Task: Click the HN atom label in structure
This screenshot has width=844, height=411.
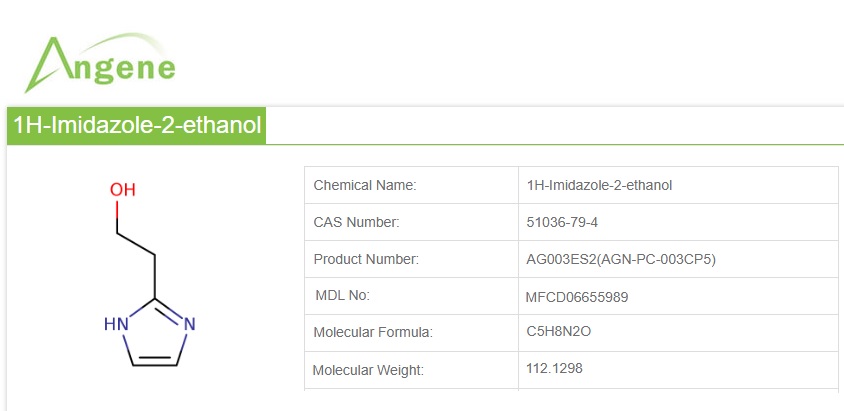Action: 116,324
